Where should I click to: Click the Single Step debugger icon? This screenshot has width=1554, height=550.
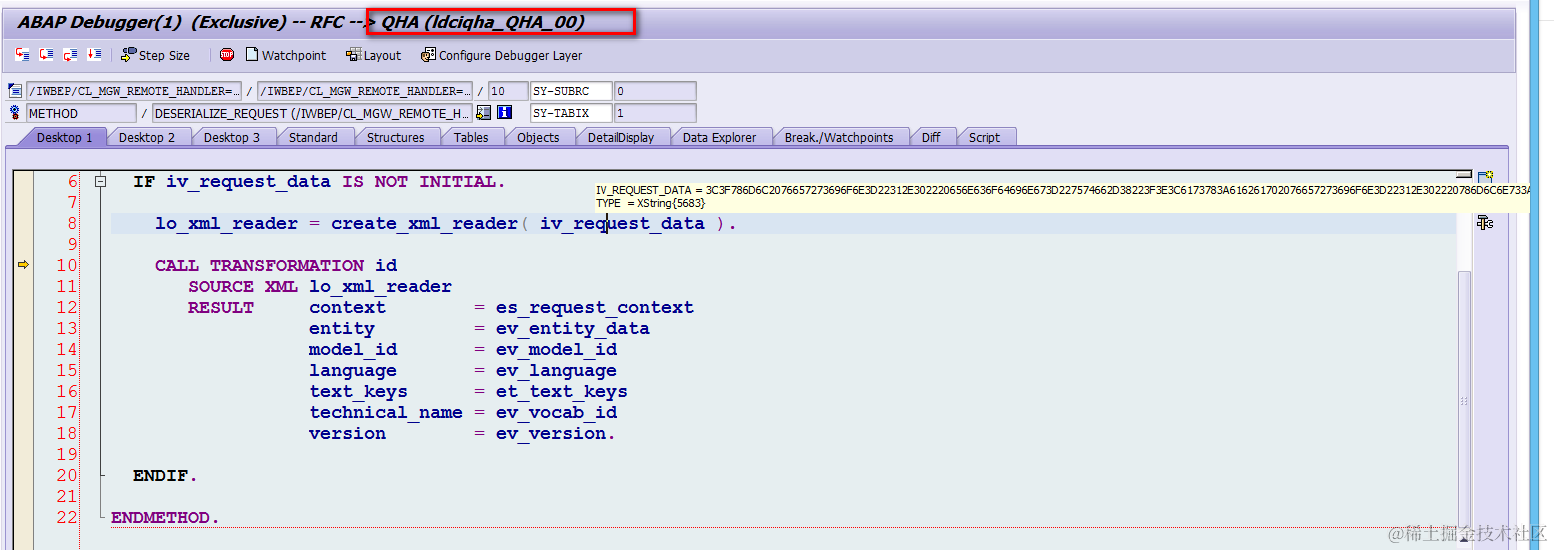pos(23,55)
